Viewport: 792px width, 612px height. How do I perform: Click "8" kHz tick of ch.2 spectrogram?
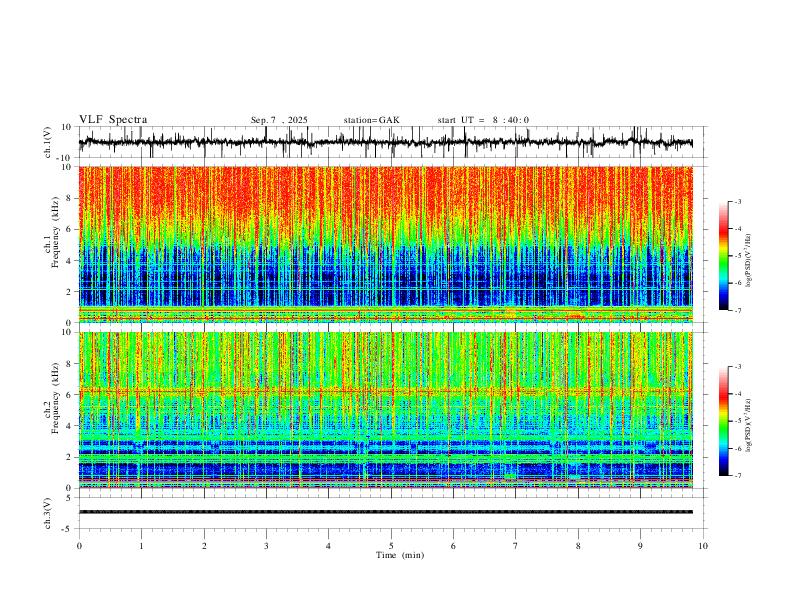tap(70, 363)
